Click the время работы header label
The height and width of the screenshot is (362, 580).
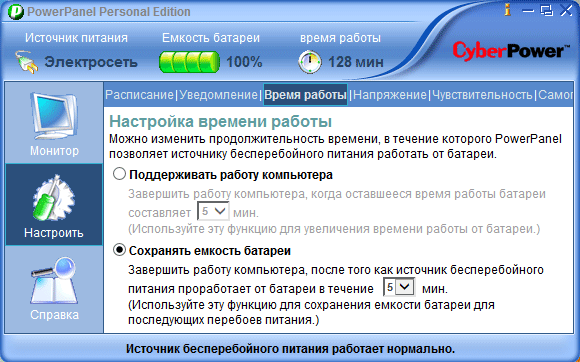pos(340,38)
